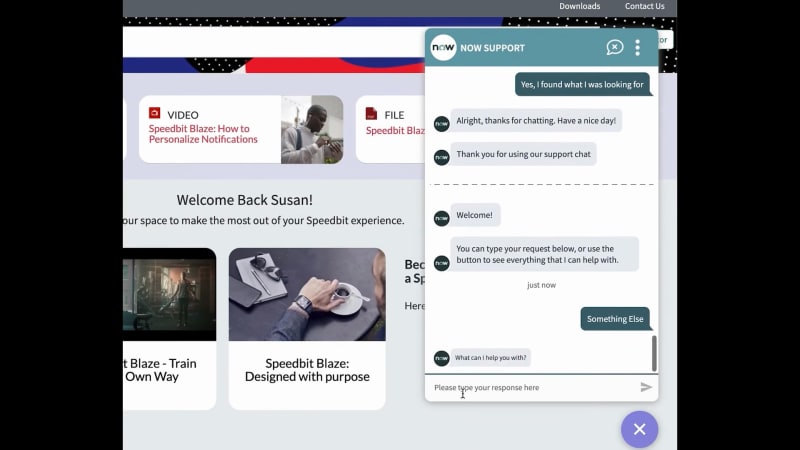
Task: Click bot avatar beside 'Alright, thanks for chatting'
Action: [441, 123]
